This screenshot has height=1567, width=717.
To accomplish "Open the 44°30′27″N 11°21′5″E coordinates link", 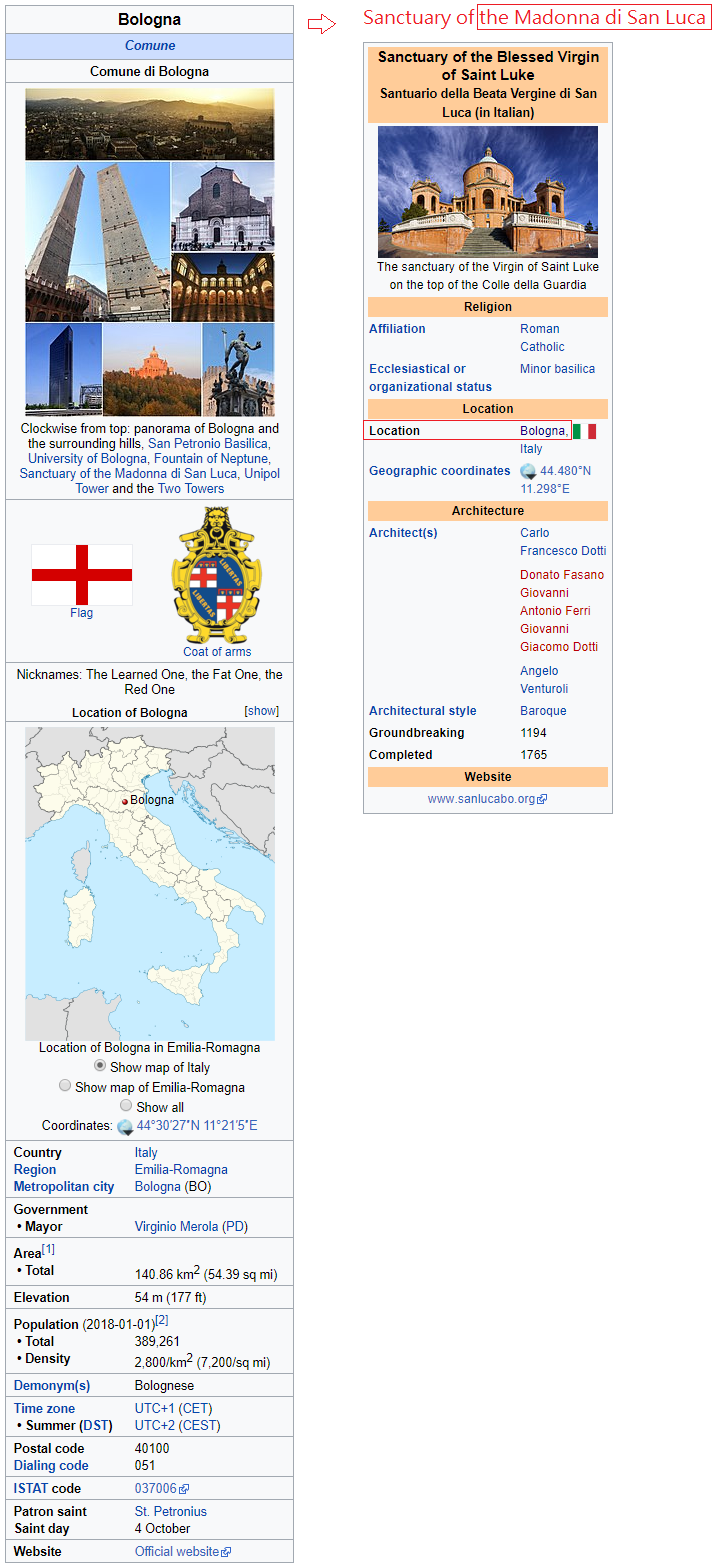I will click(197, 1126).
